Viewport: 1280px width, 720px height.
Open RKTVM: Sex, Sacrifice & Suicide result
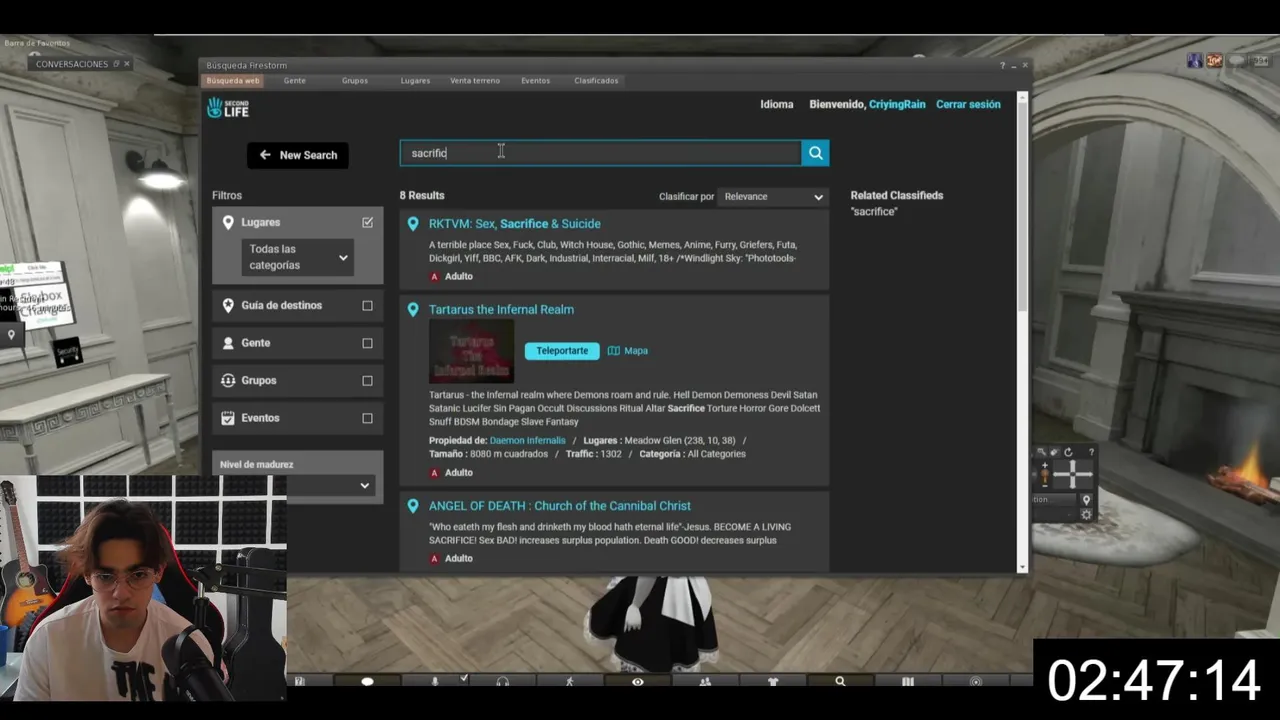click(x=515, y=224)
